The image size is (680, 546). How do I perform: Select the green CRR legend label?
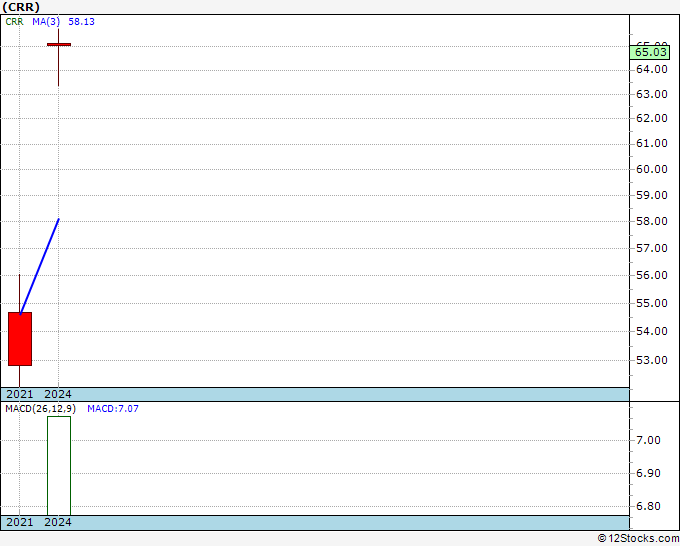point(14,22)
